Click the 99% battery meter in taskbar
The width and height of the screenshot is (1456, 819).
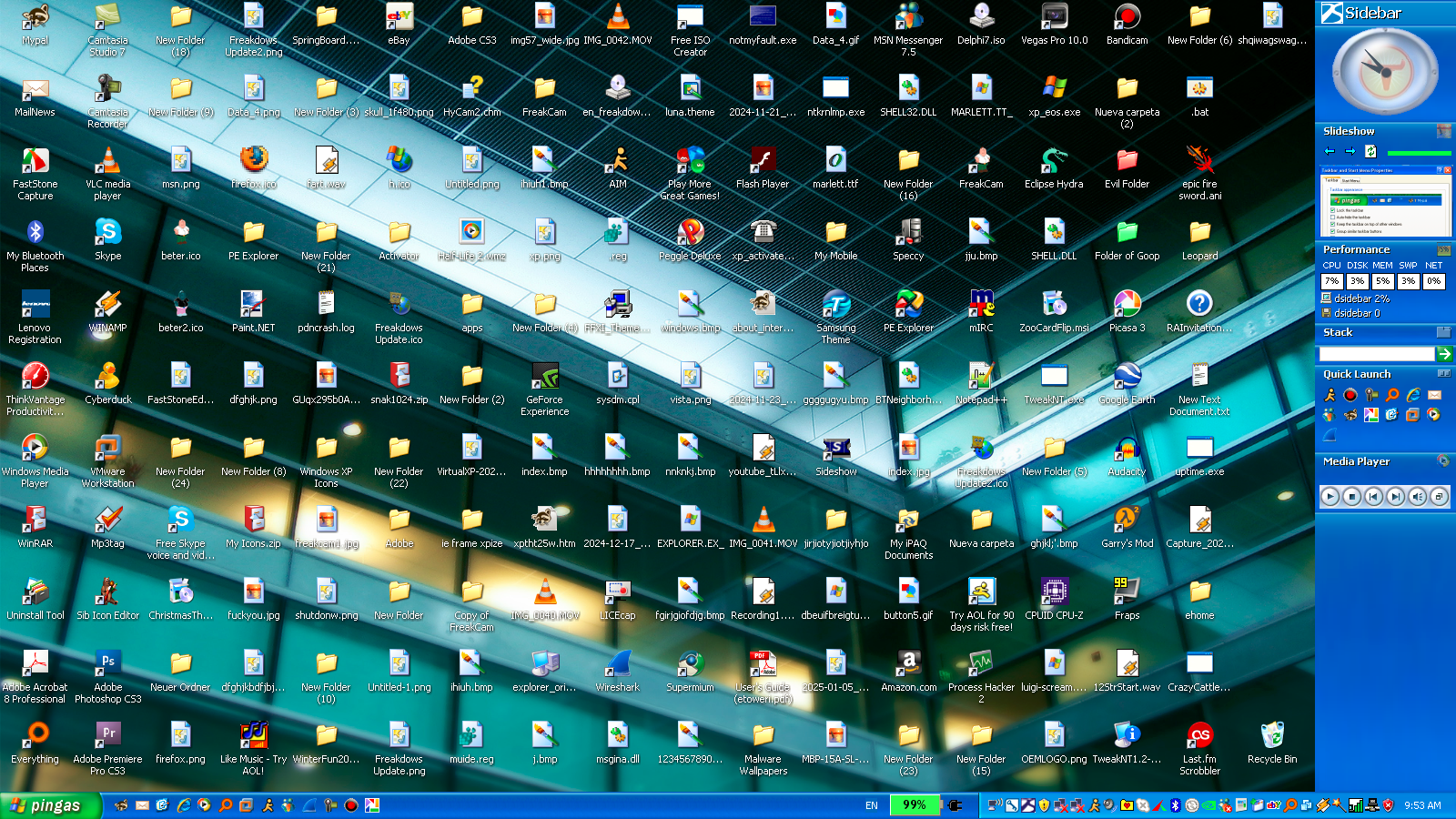915,805
